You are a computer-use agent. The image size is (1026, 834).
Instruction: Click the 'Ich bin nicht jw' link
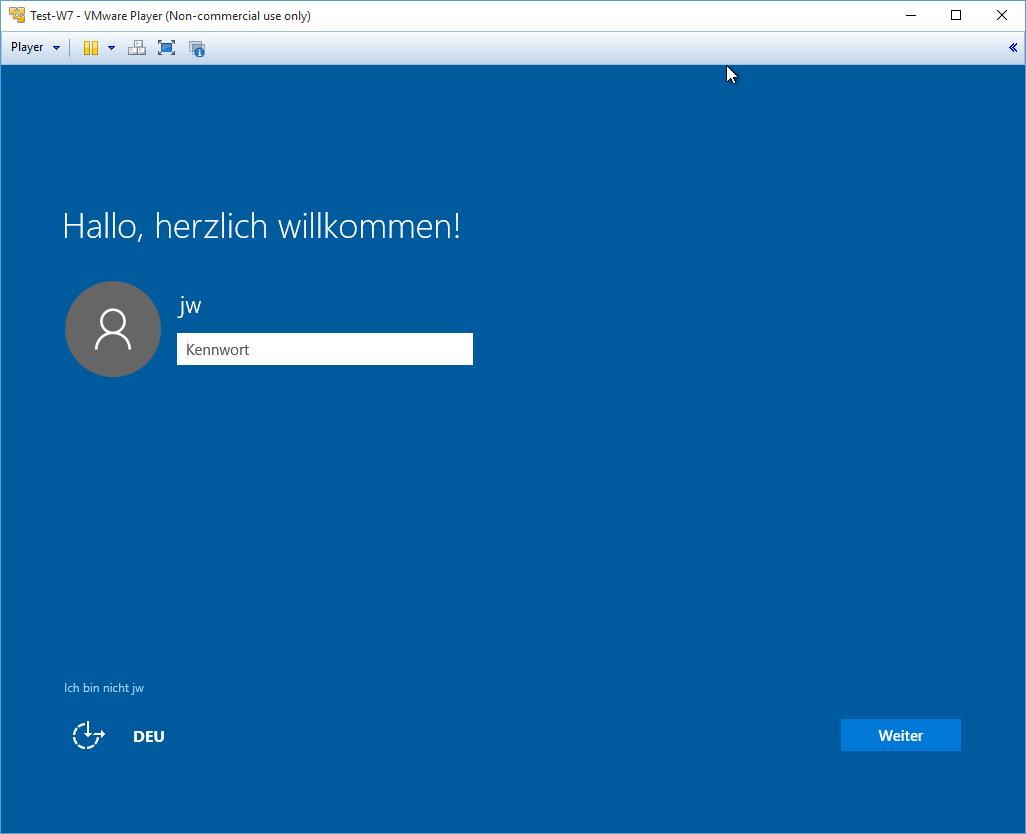[x=104, y=688]
